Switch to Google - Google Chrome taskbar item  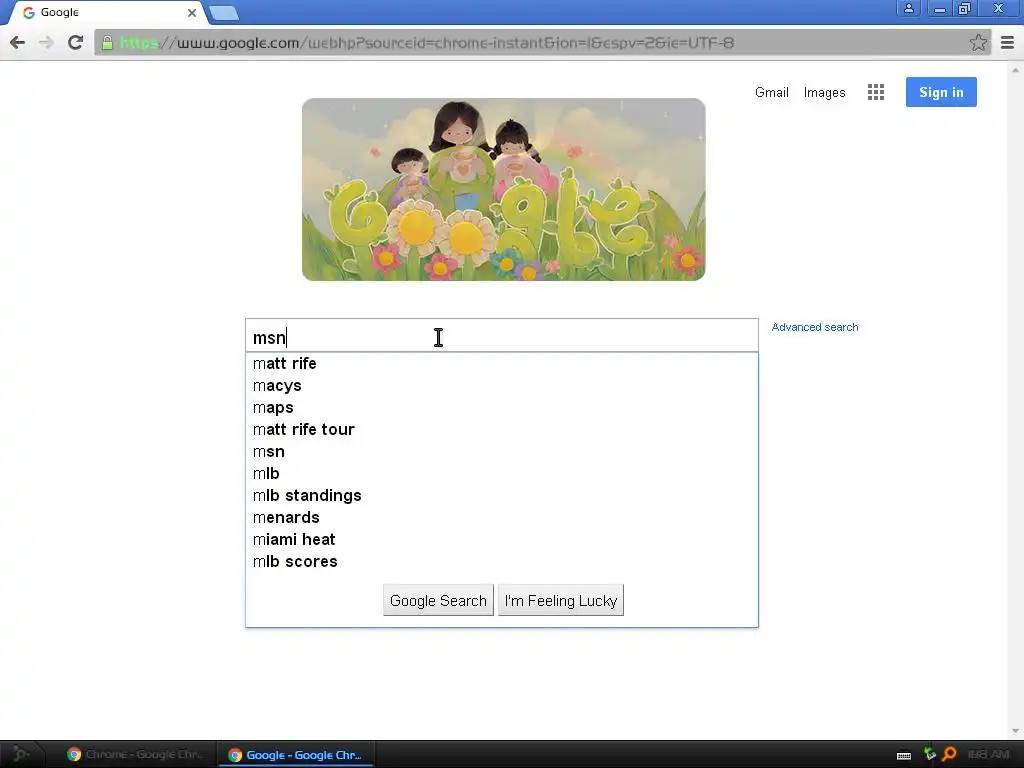[296, 754]
